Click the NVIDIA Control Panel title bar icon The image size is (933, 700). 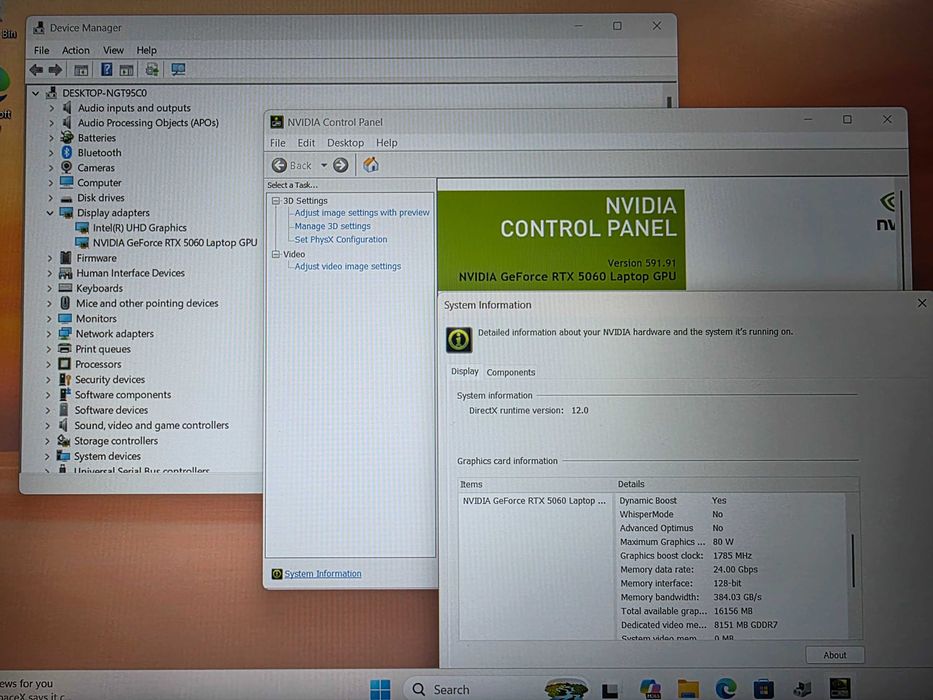coord(277,122)
